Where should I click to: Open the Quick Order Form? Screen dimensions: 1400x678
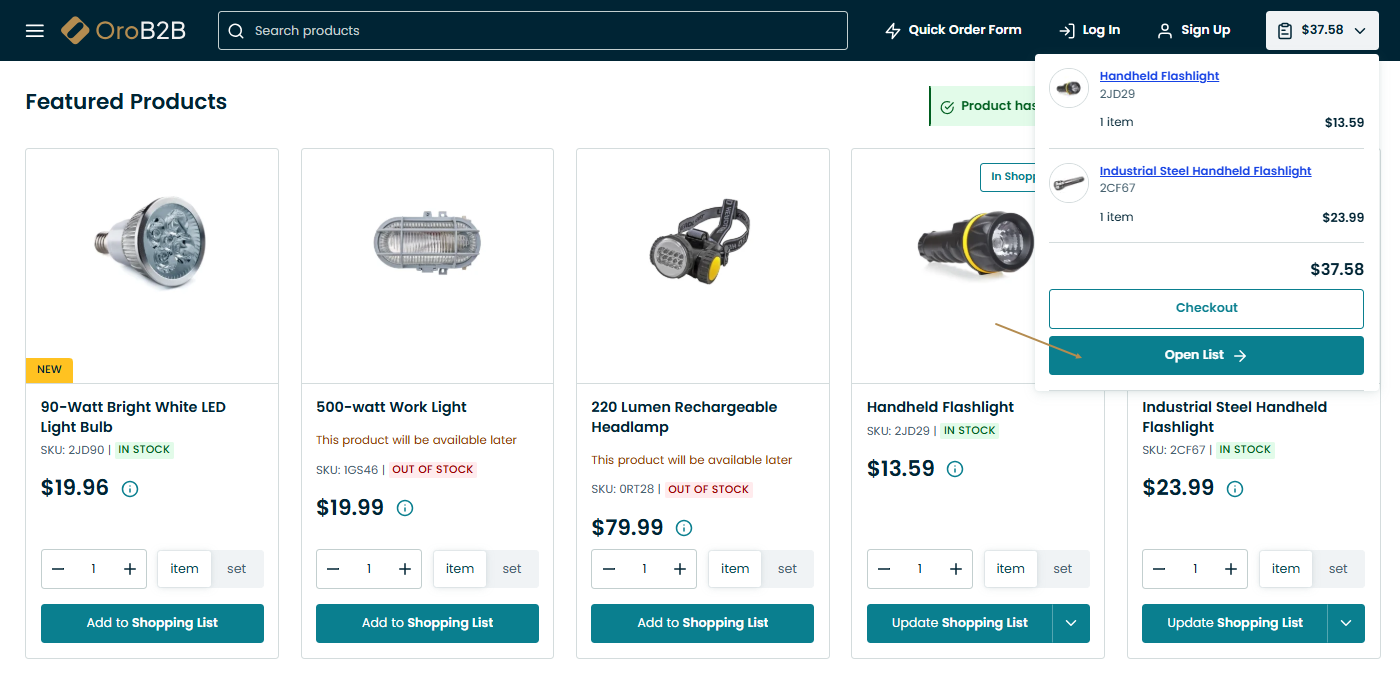pos(953,30)
